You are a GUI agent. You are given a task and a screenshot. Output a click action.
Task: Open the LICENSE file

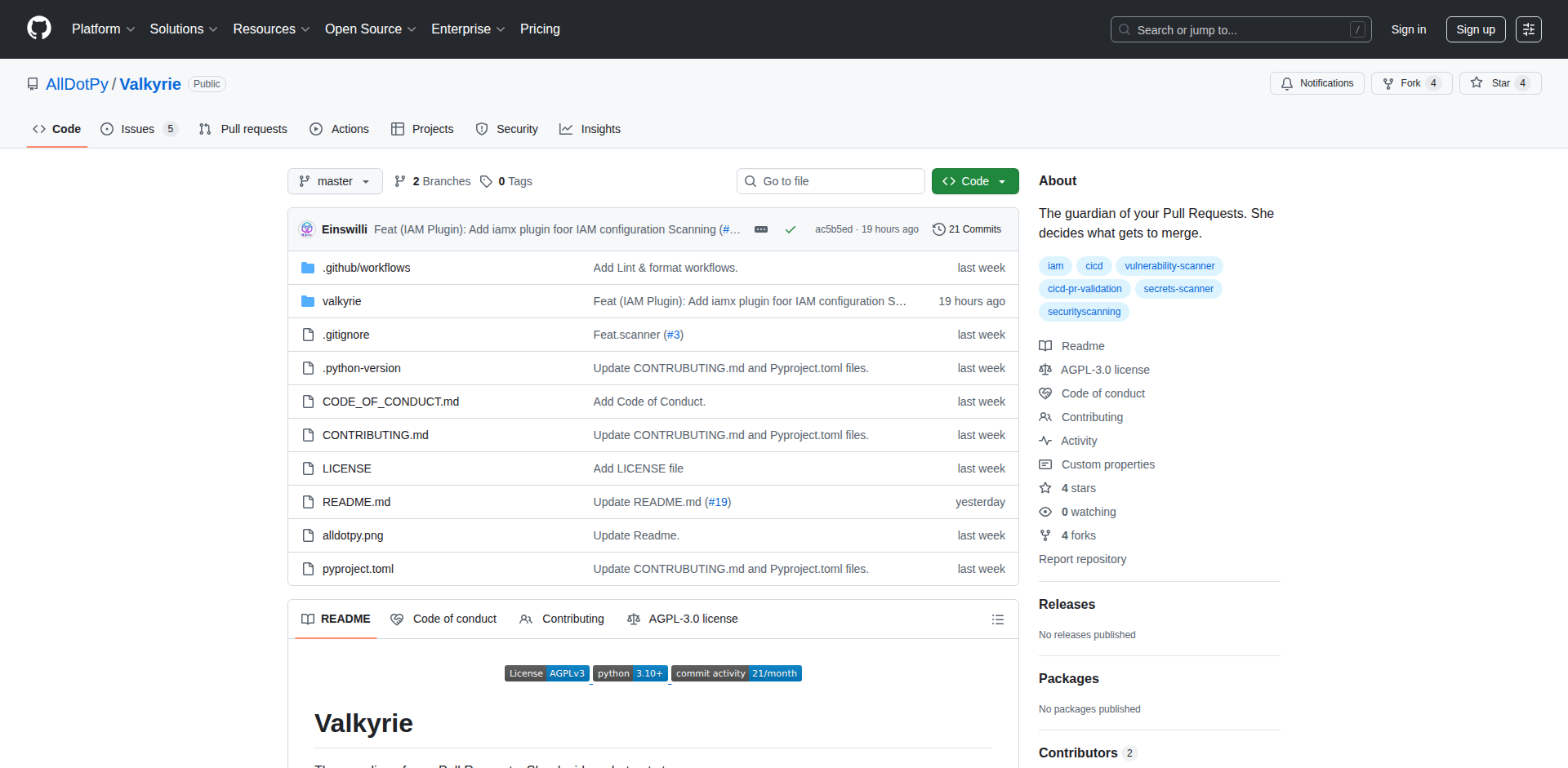(x=346, y=468)
